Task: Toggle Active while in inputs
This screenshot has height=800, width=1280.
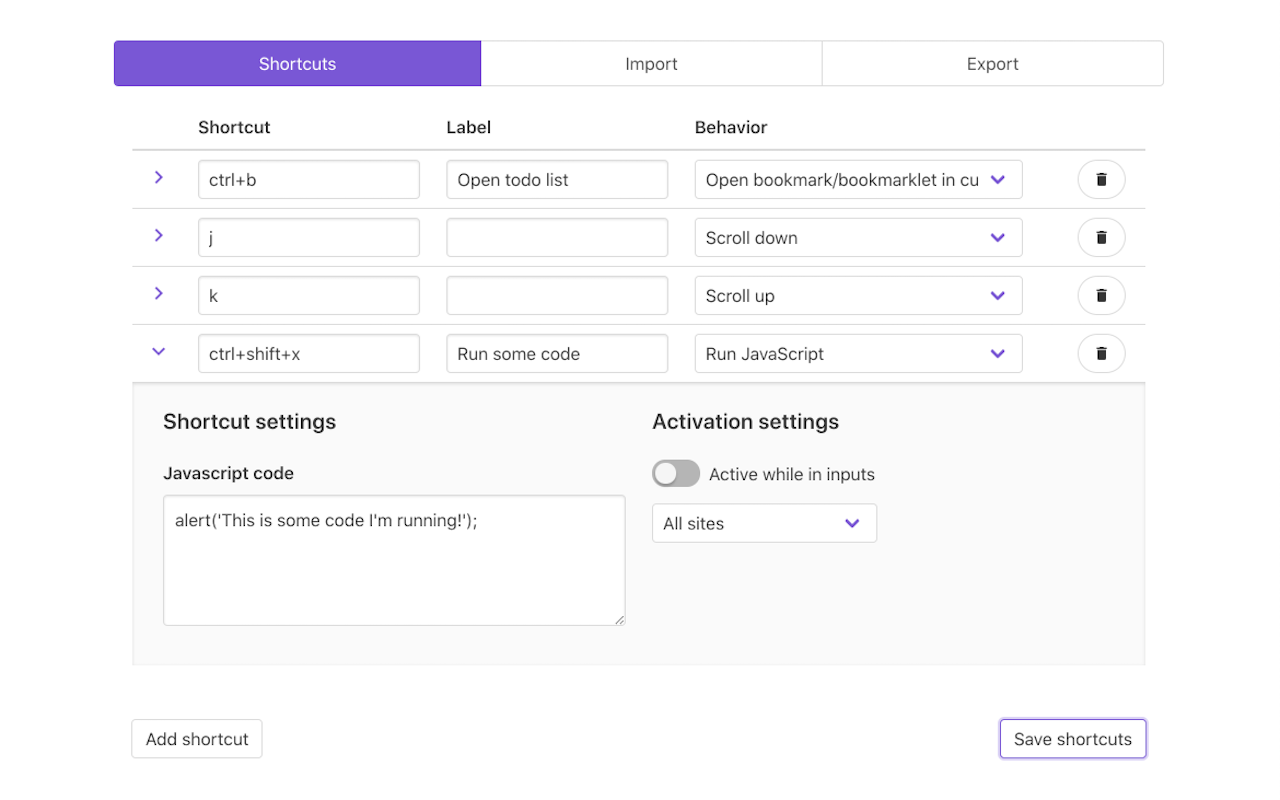Action: click(x=676, y=473)
